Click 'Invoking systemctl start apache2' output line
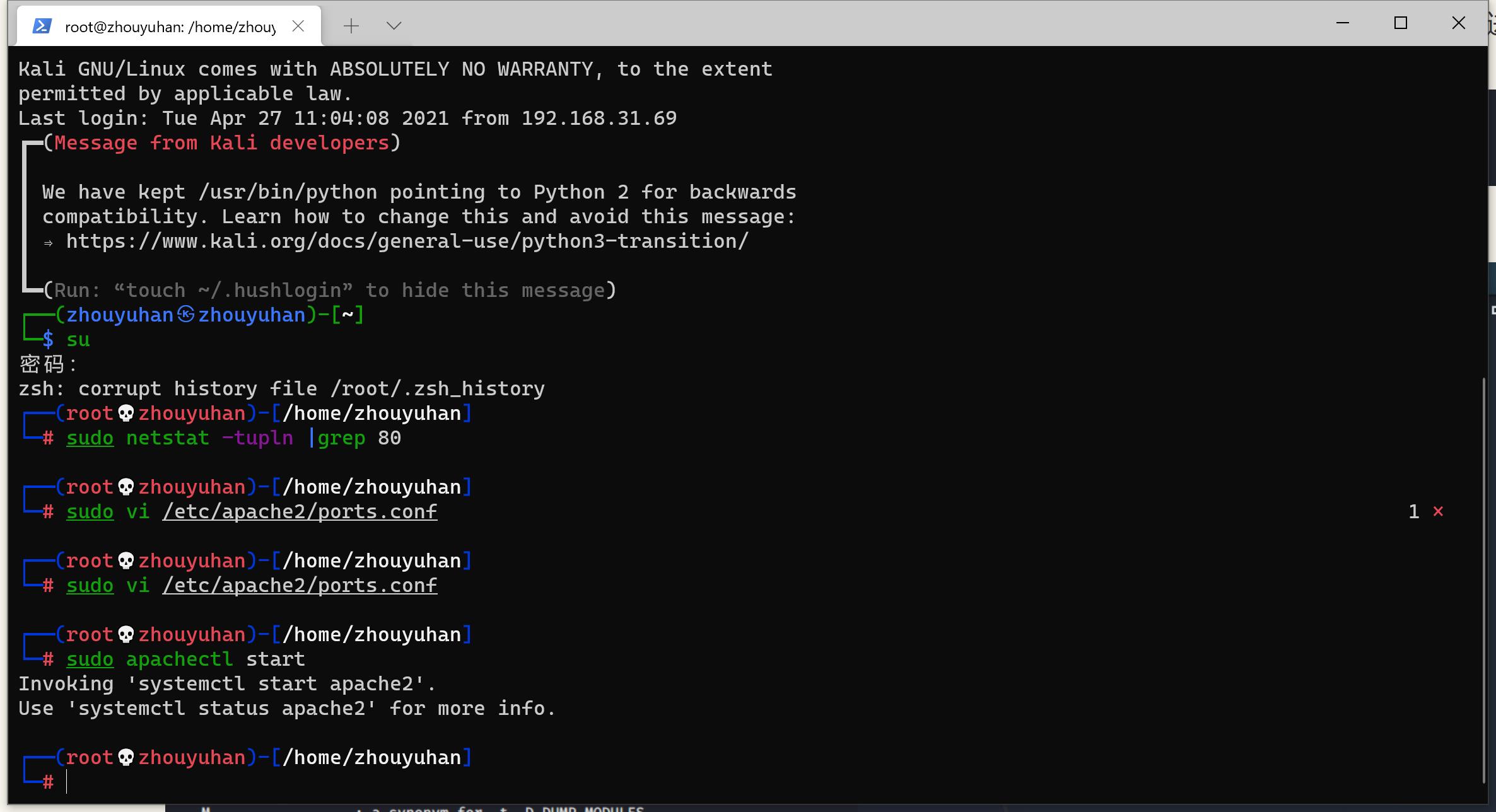 227,683
